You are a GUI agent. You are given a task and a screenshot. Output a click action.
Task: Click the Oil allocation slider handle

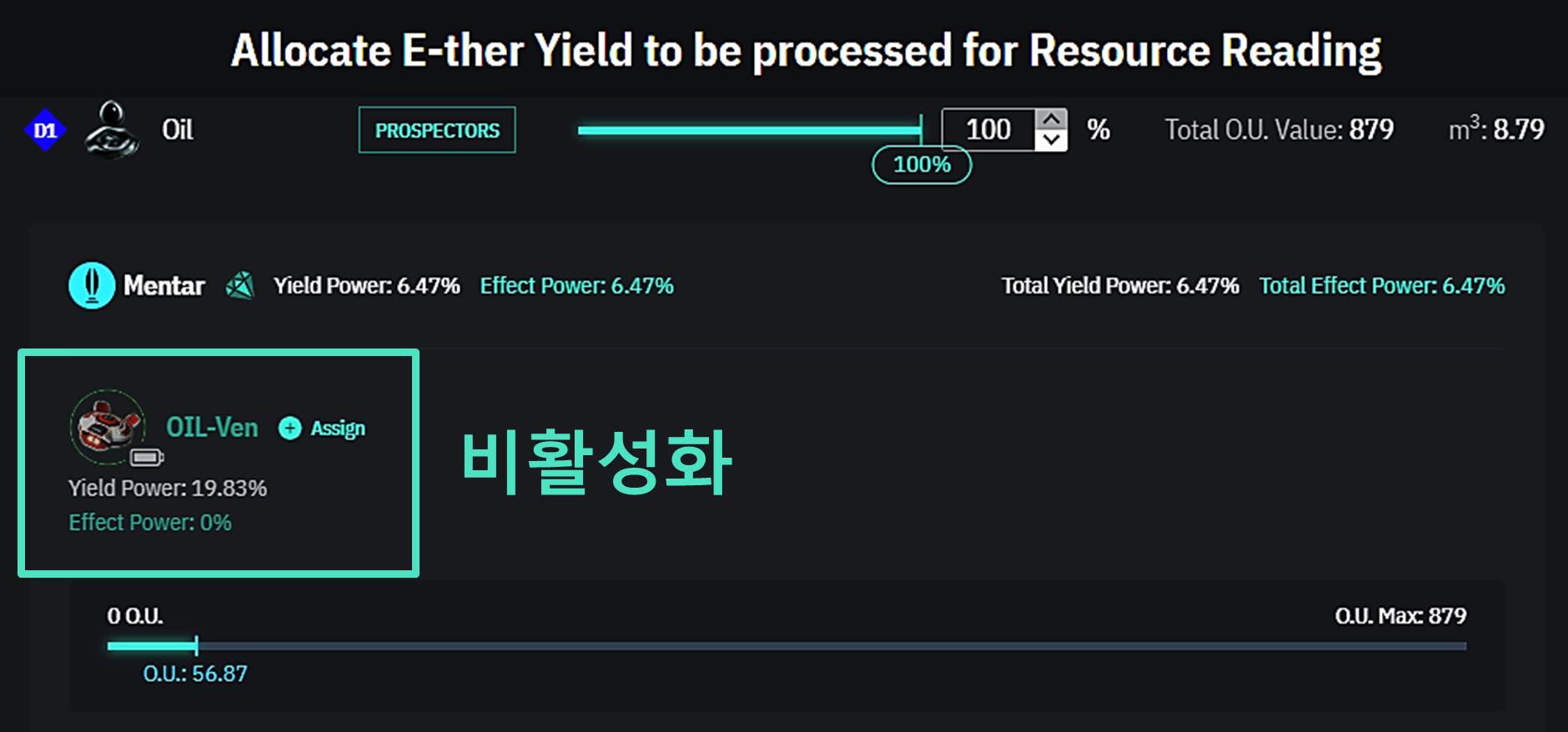coord(921,130)
